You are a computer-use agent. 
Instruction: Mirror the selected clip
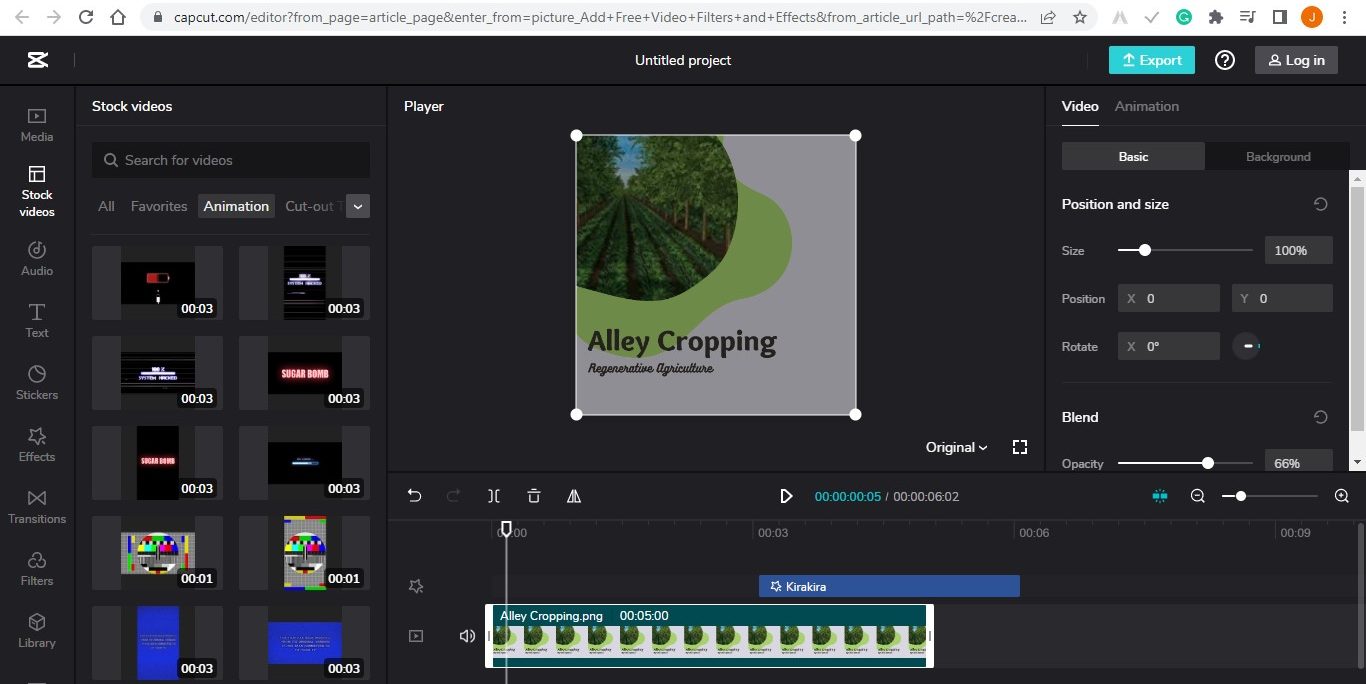click(x=574, y=495)
